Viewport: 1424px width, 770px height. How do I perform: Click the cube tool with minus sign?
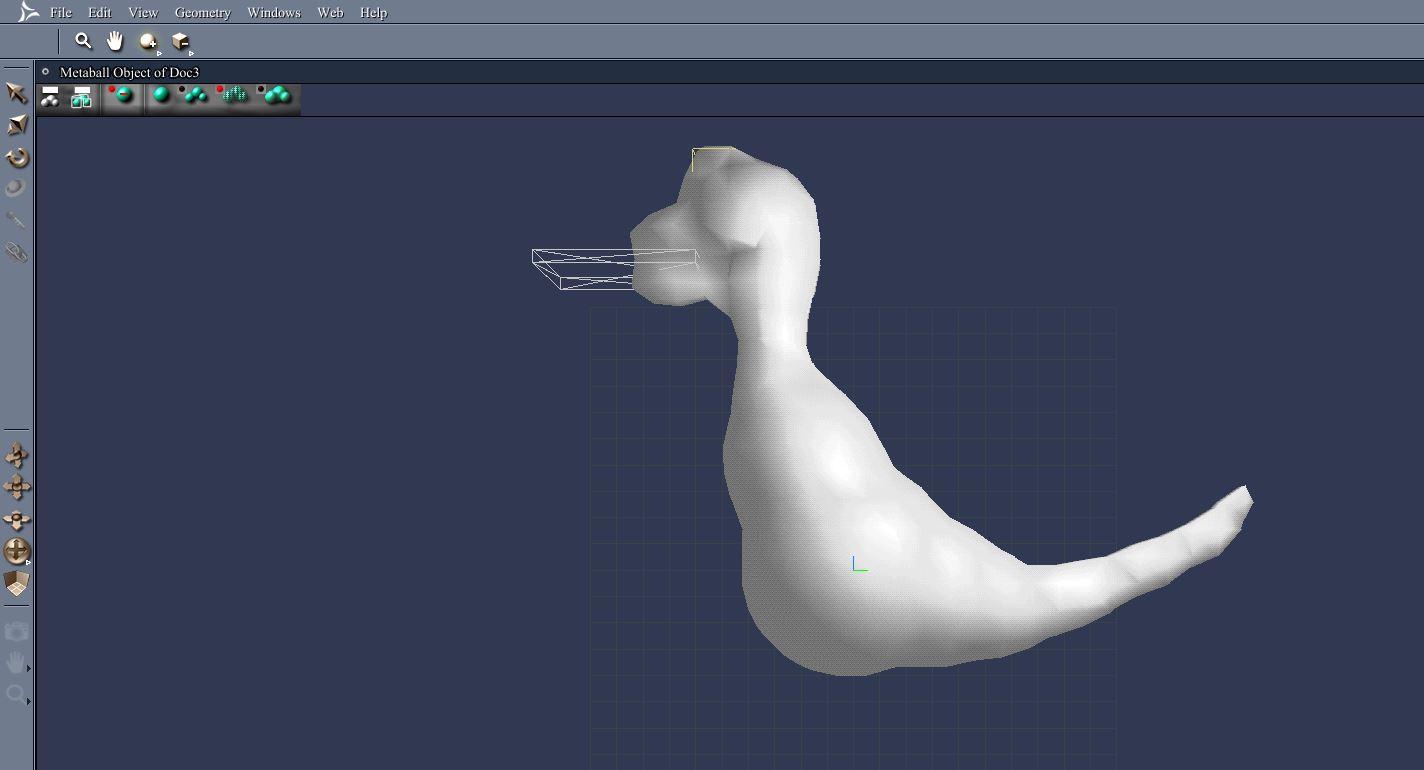tap(181, 42)
